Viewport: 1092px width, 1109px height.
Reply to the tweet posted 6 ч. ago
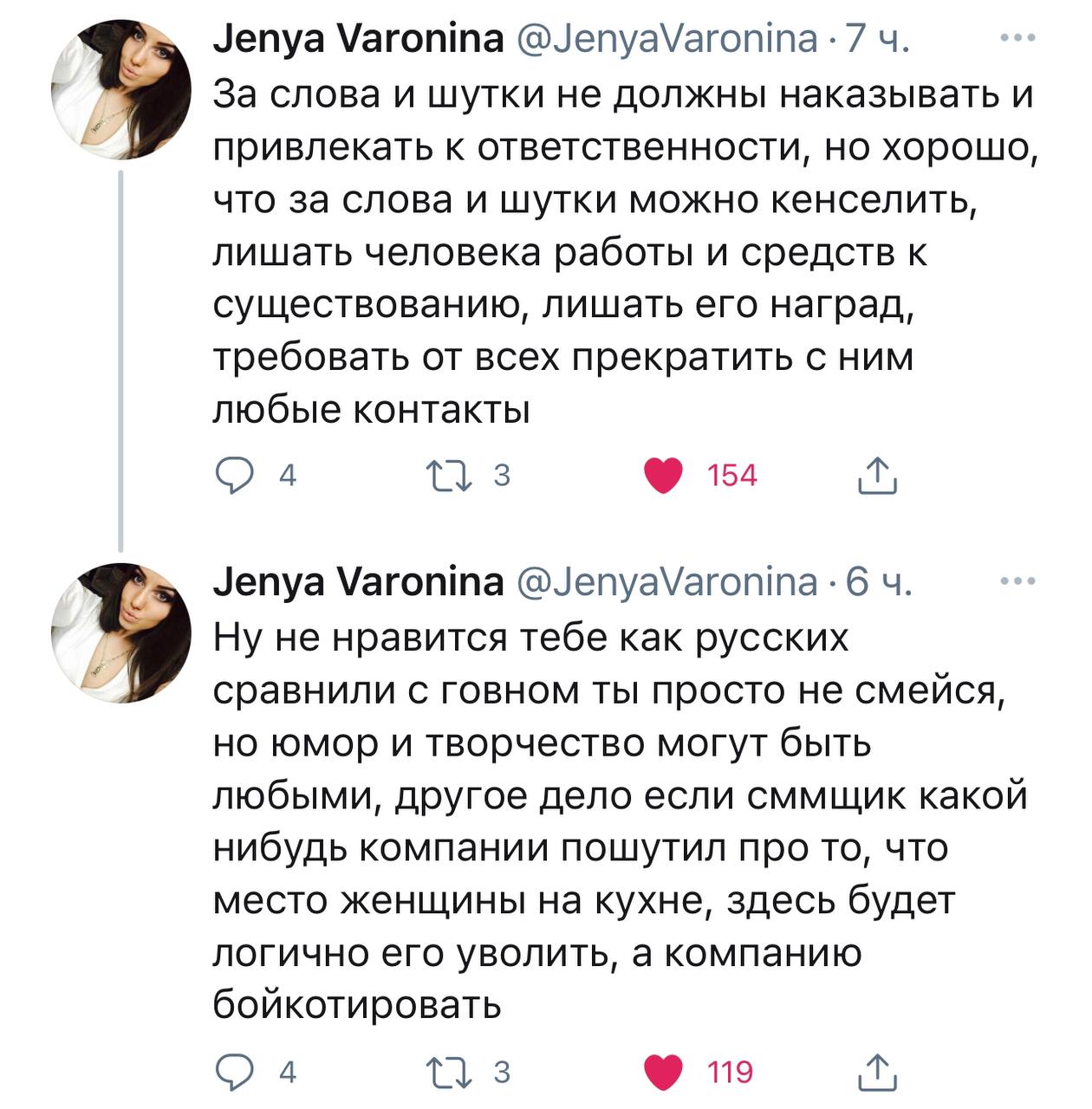tap(232, 1073)
